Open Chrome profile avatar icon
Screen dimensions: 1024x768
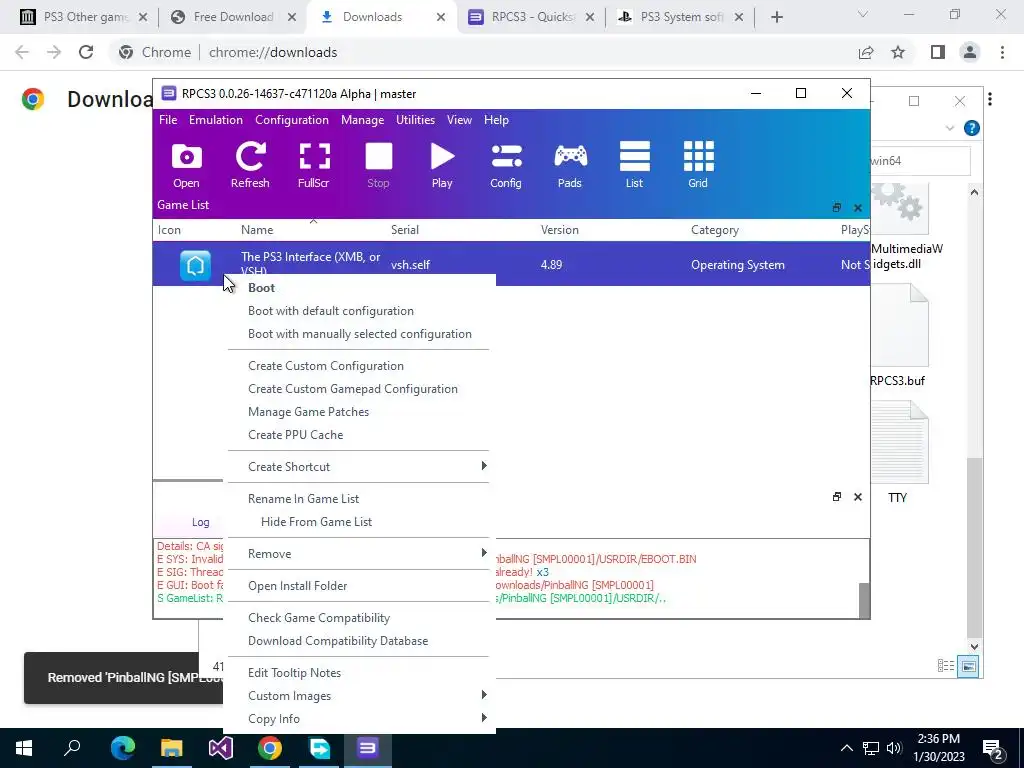(970, 52)
